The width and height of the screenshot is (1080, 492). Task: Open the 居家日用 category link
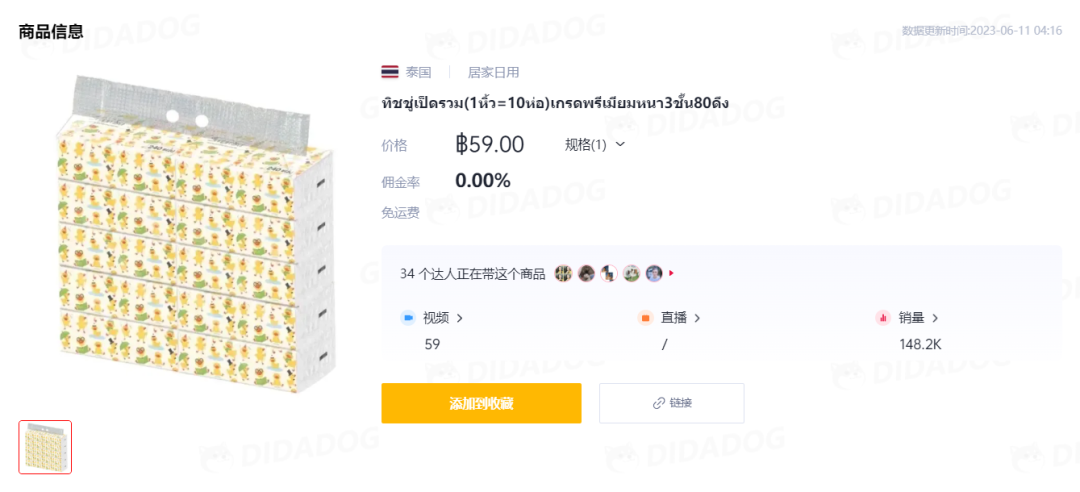click(x=493, y=72)
